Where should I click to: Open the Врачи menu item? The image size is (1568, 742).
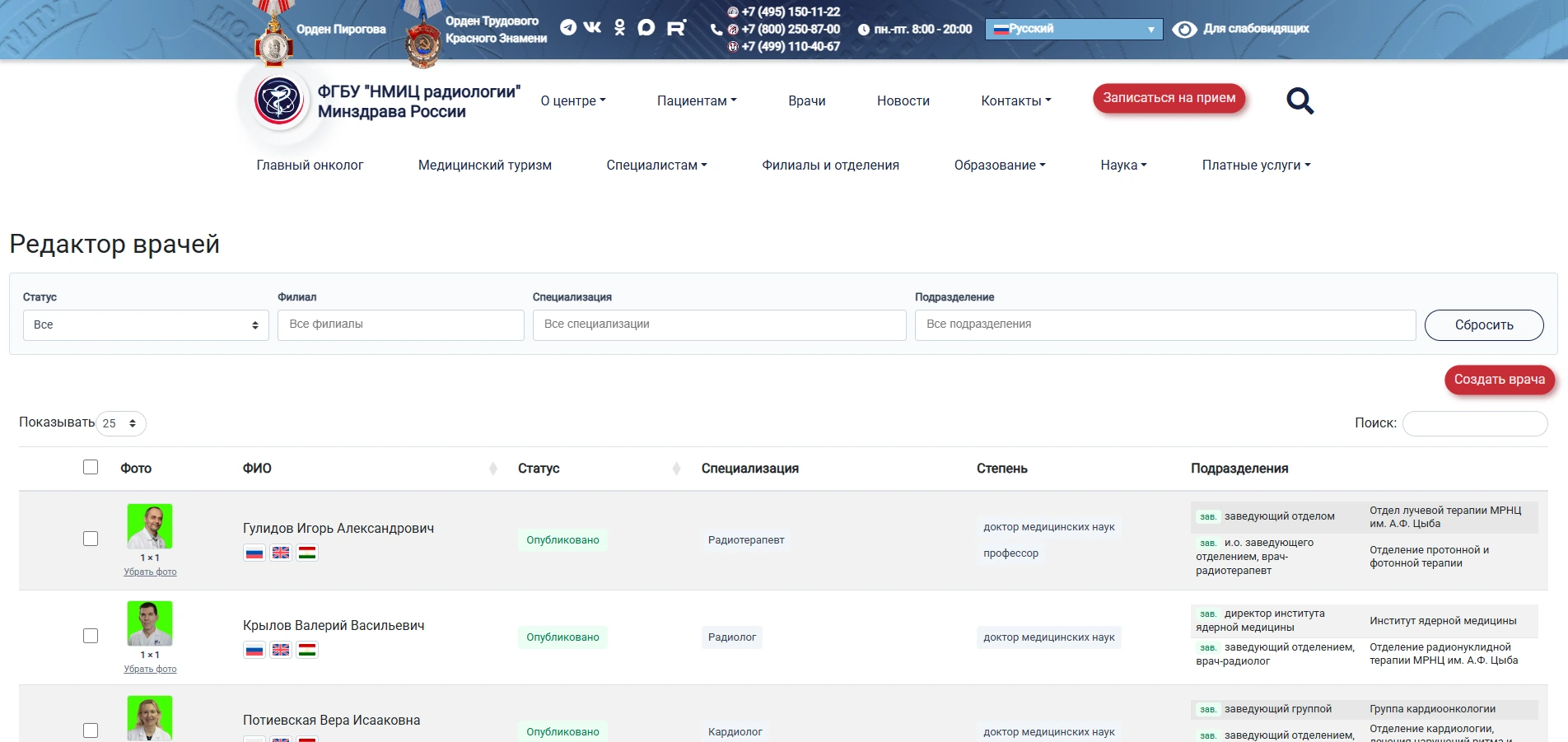(807, 100)
